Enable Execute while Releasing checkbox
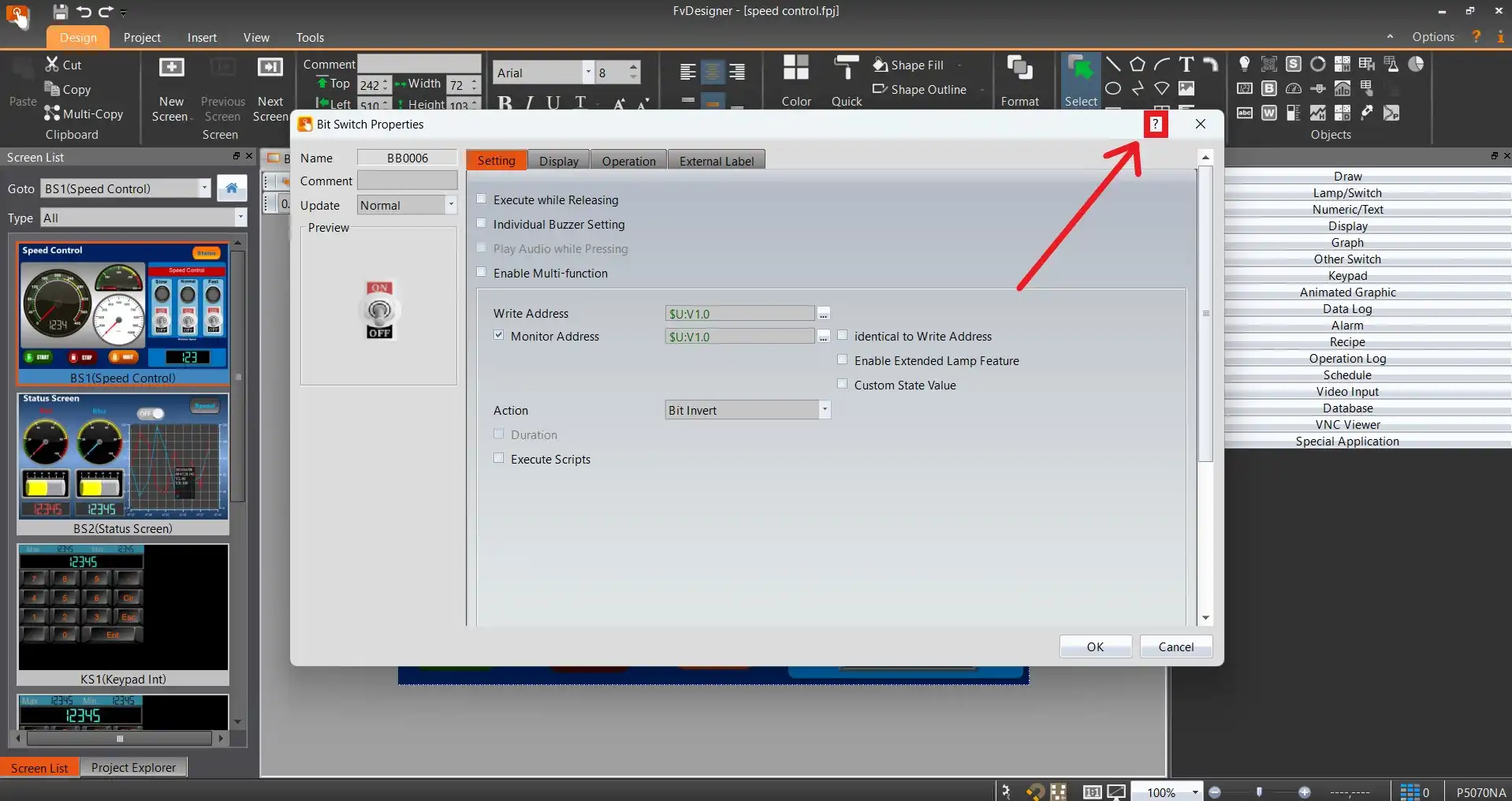This screenshot has width=1512, height=801. coord(482,199)
